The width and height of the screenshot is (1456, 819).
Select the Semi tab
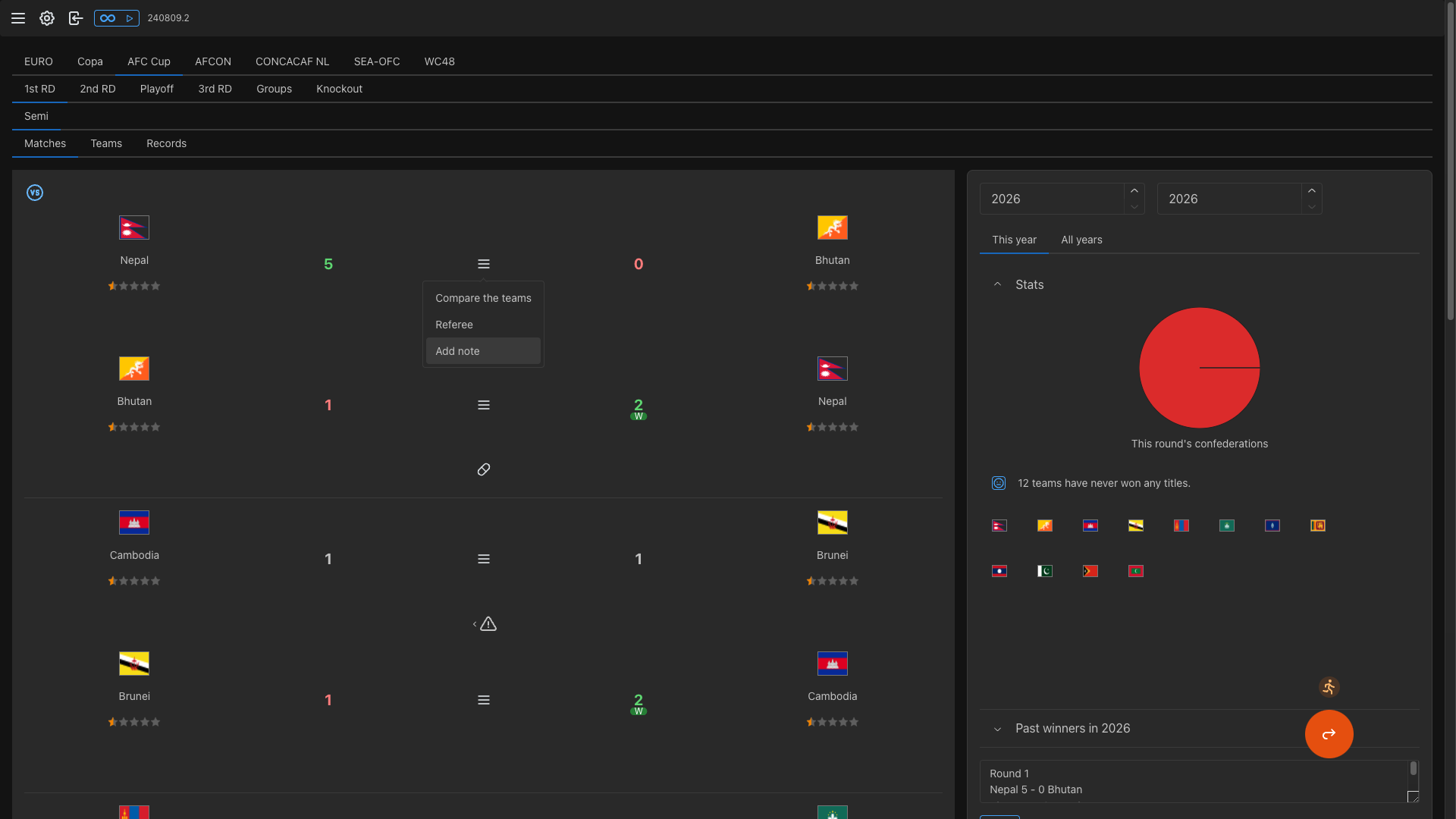click(x=36, y=116)
